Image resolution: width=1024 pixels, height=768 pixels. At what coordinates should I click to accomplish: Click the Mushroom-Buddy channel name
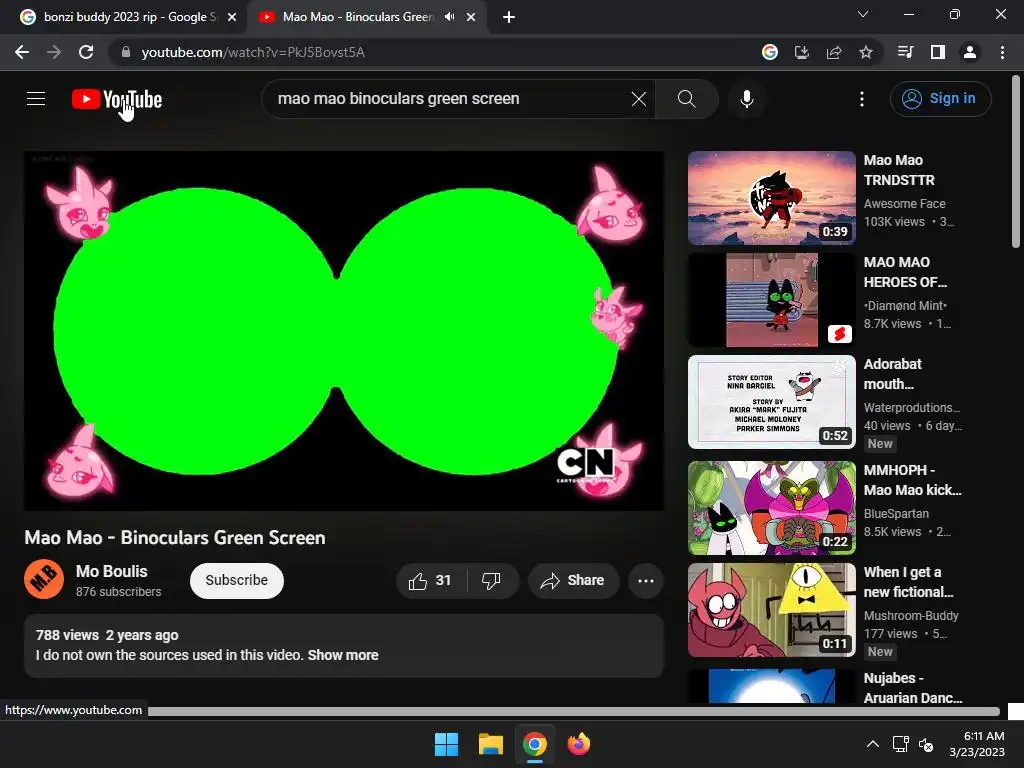[911, 616]
